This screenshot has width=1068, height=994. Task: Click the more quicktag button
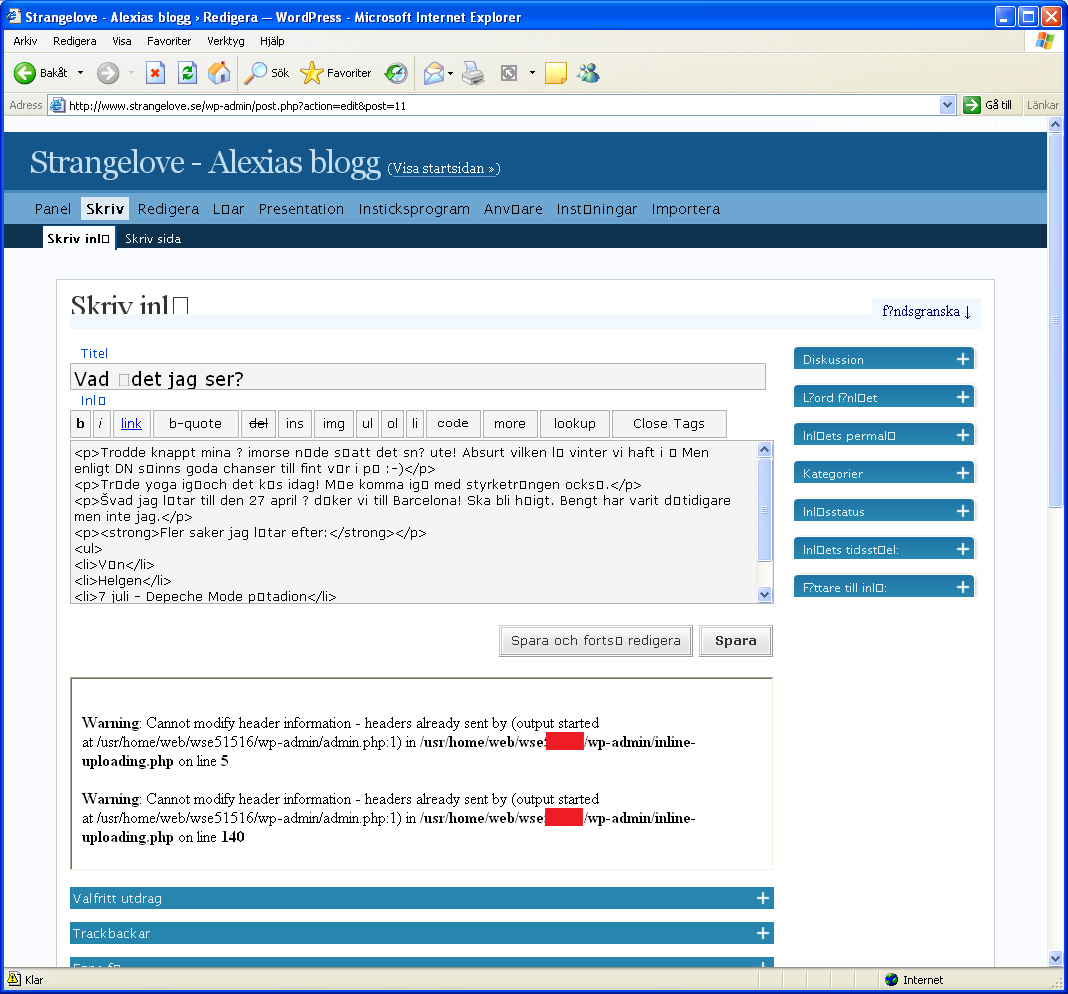pos(509,423)
